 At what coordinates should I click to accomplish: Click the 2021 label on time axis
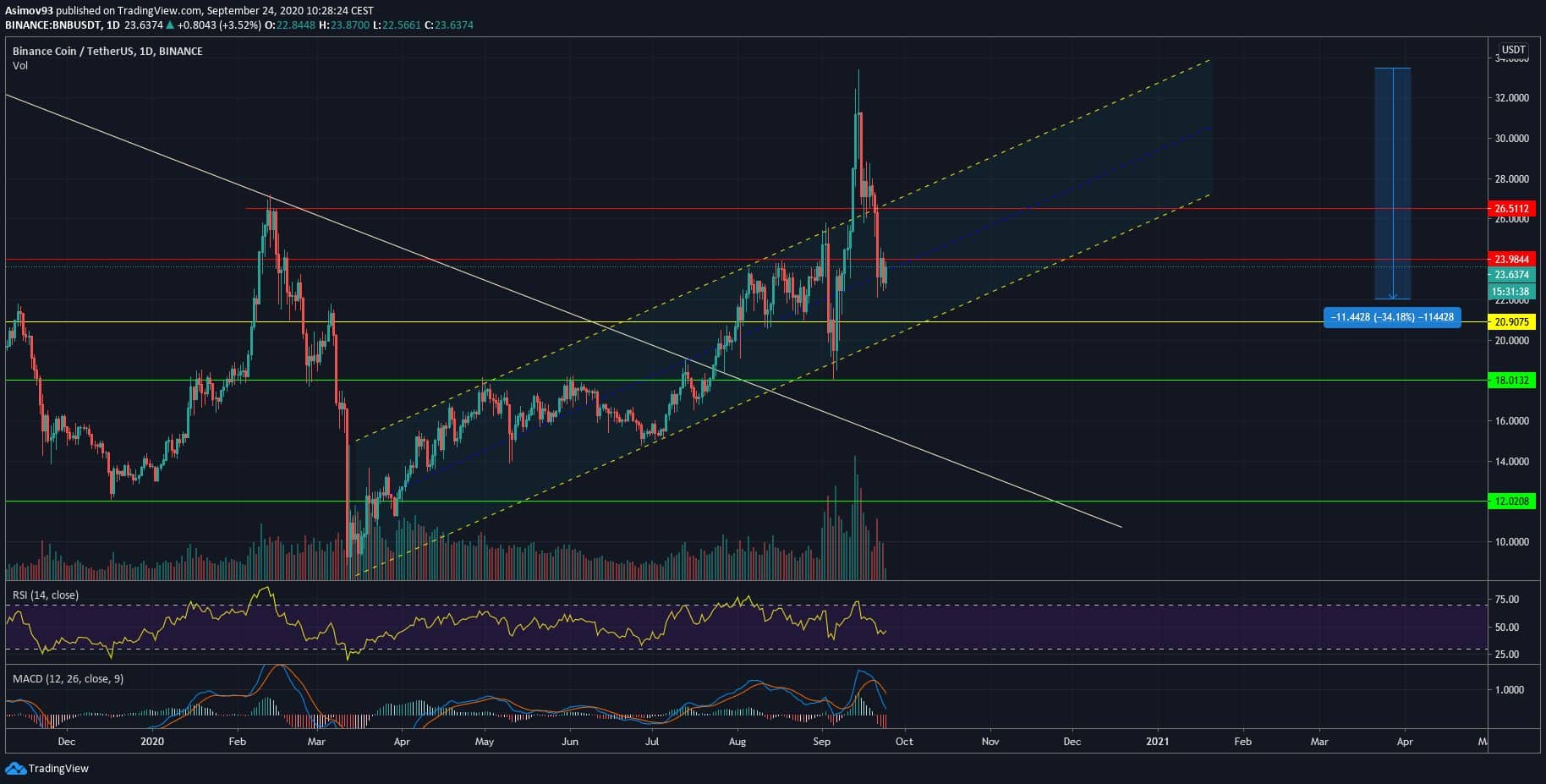coord(1157,742)
